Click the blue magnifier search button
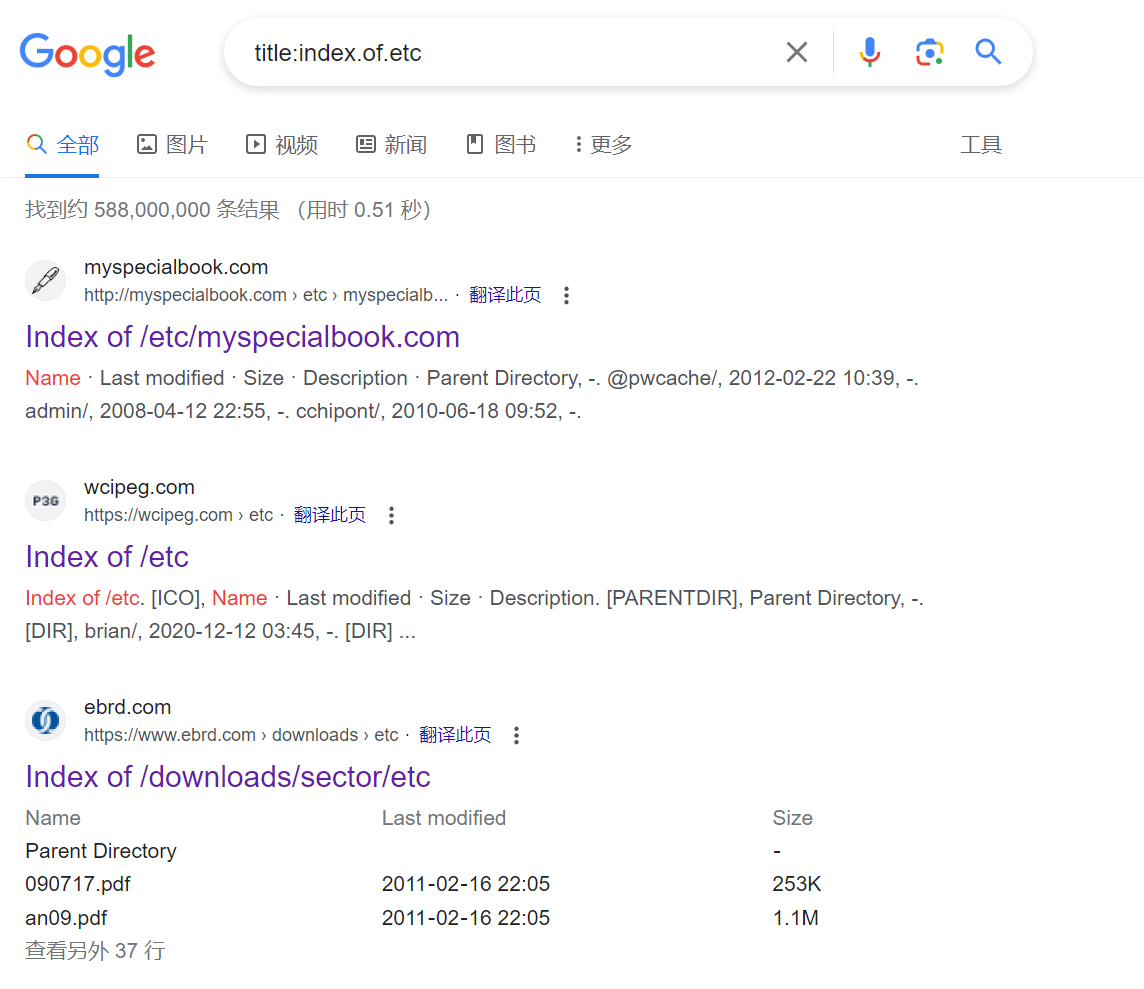Screen dimensions: 1144x989 point(988,52)
